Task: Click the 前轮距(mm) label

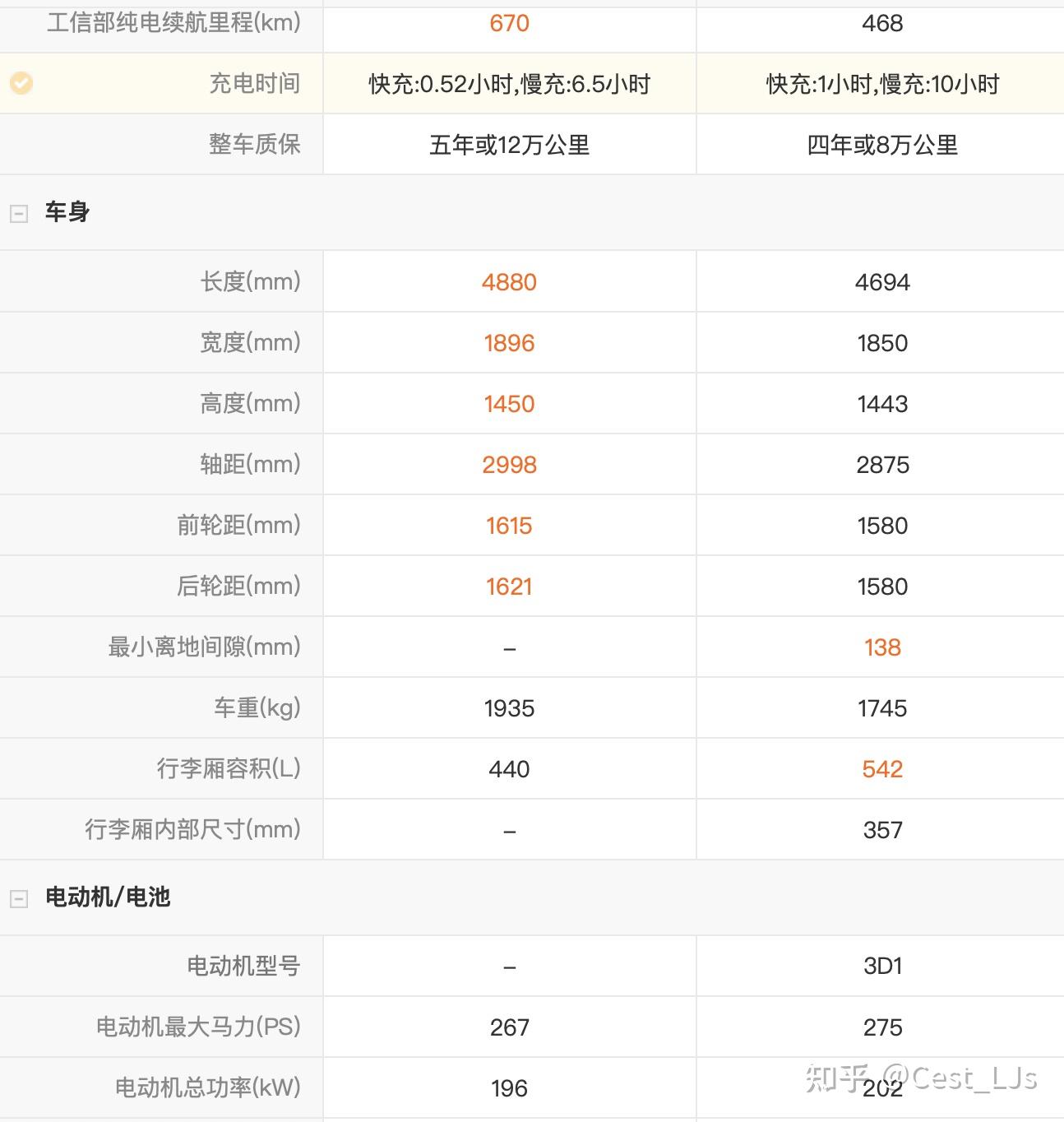Action: pyautogui.click(x=239, y=525)
